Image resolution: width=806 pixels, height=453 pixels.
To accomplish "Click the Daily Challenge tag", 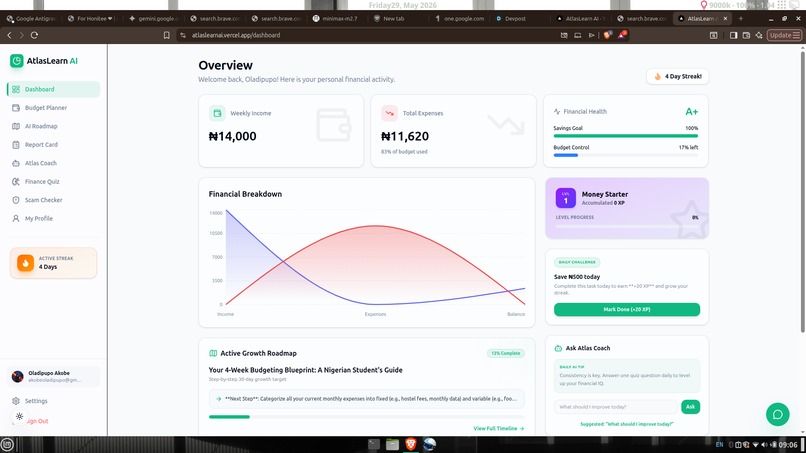I will pyautogui.click(x=577, y=262).
